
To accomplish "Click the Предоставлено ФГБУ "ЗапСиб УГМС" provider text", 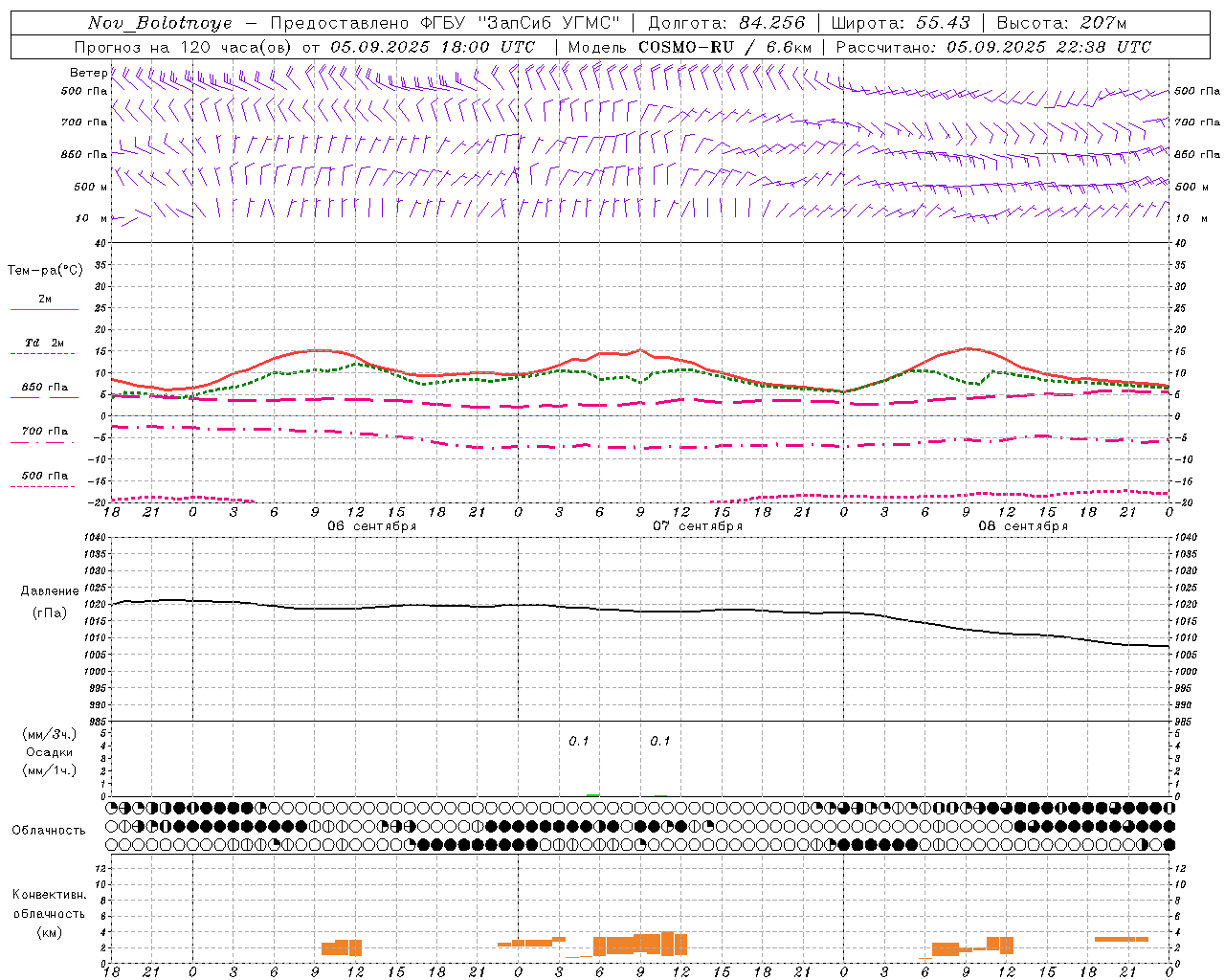I will coord(445,23).
